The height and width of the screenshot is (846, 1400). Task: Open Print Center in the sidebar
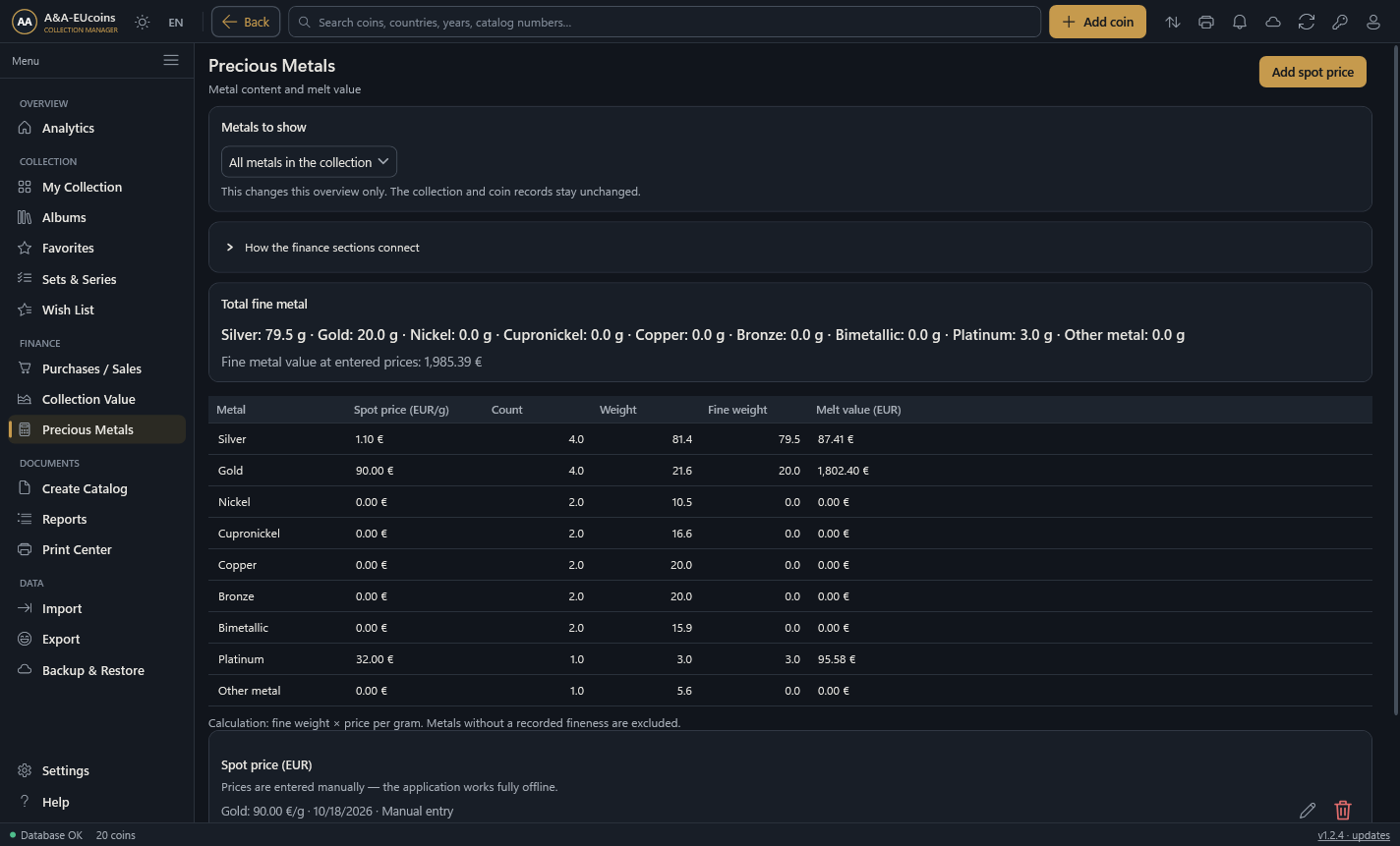[x=96, y=549]
